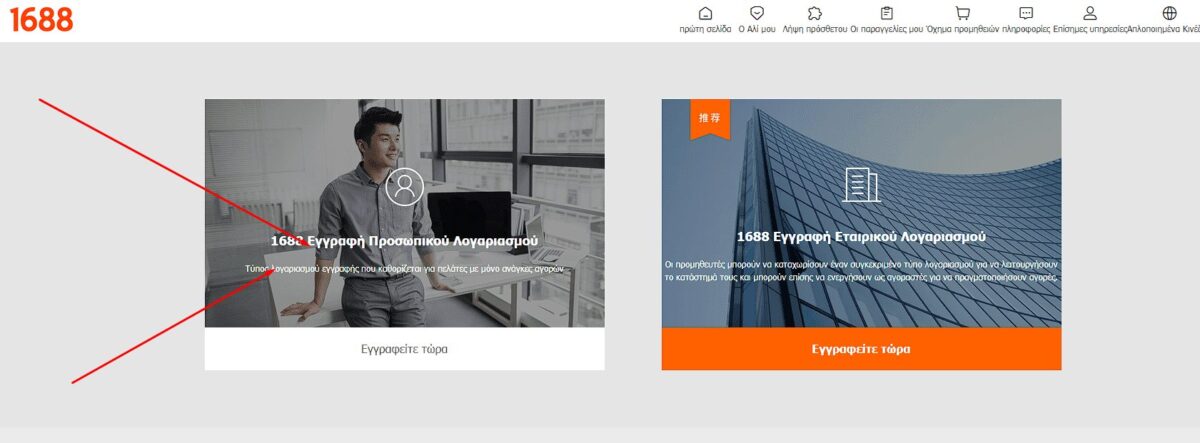Image resolution: width=1200 pixels, height=443 pixels.
Task: Open "Λήψη πρόσθετου" menu item
Action: click(814, 30)
